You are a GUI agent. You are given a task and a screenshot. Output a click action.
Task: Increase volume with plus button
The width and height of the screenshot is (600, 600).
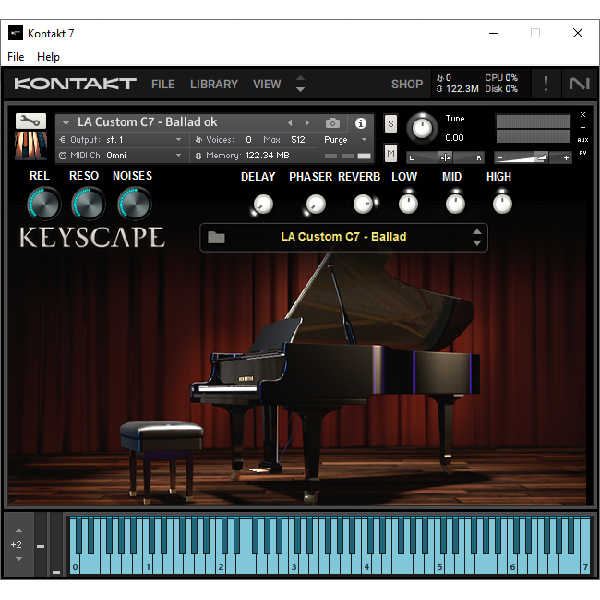click(x=566, y=158)
